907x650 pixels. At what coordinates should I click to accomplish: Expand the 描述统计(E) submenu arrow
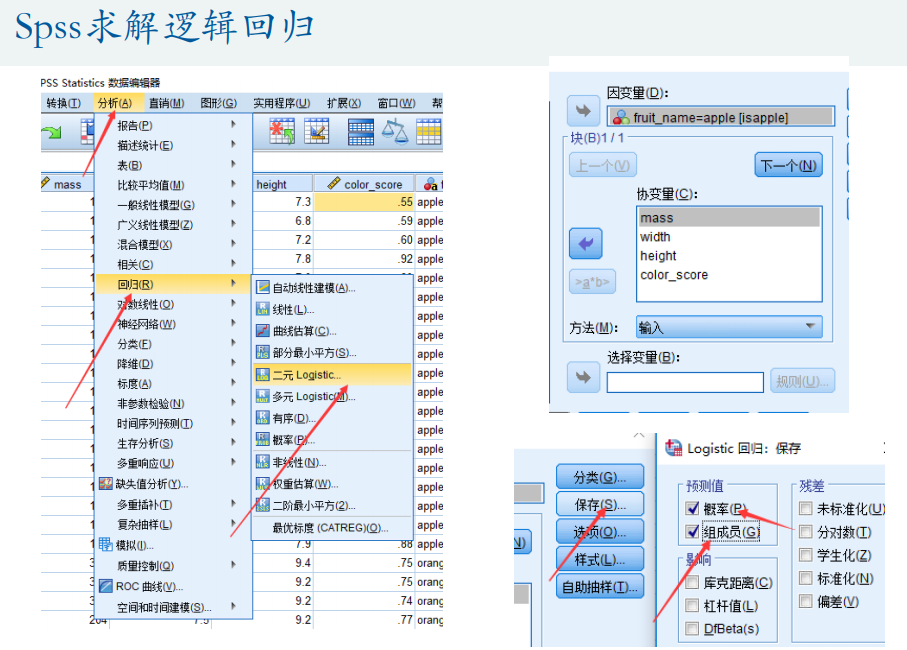233,144
